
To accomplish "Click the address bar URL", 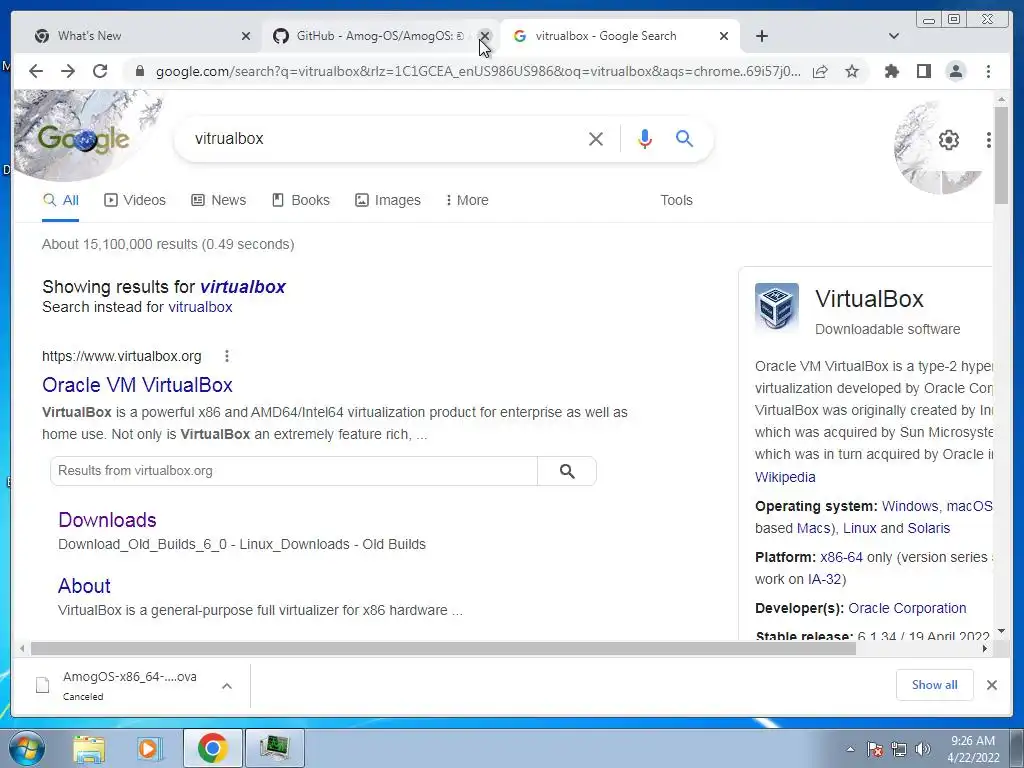I will 478,71.
